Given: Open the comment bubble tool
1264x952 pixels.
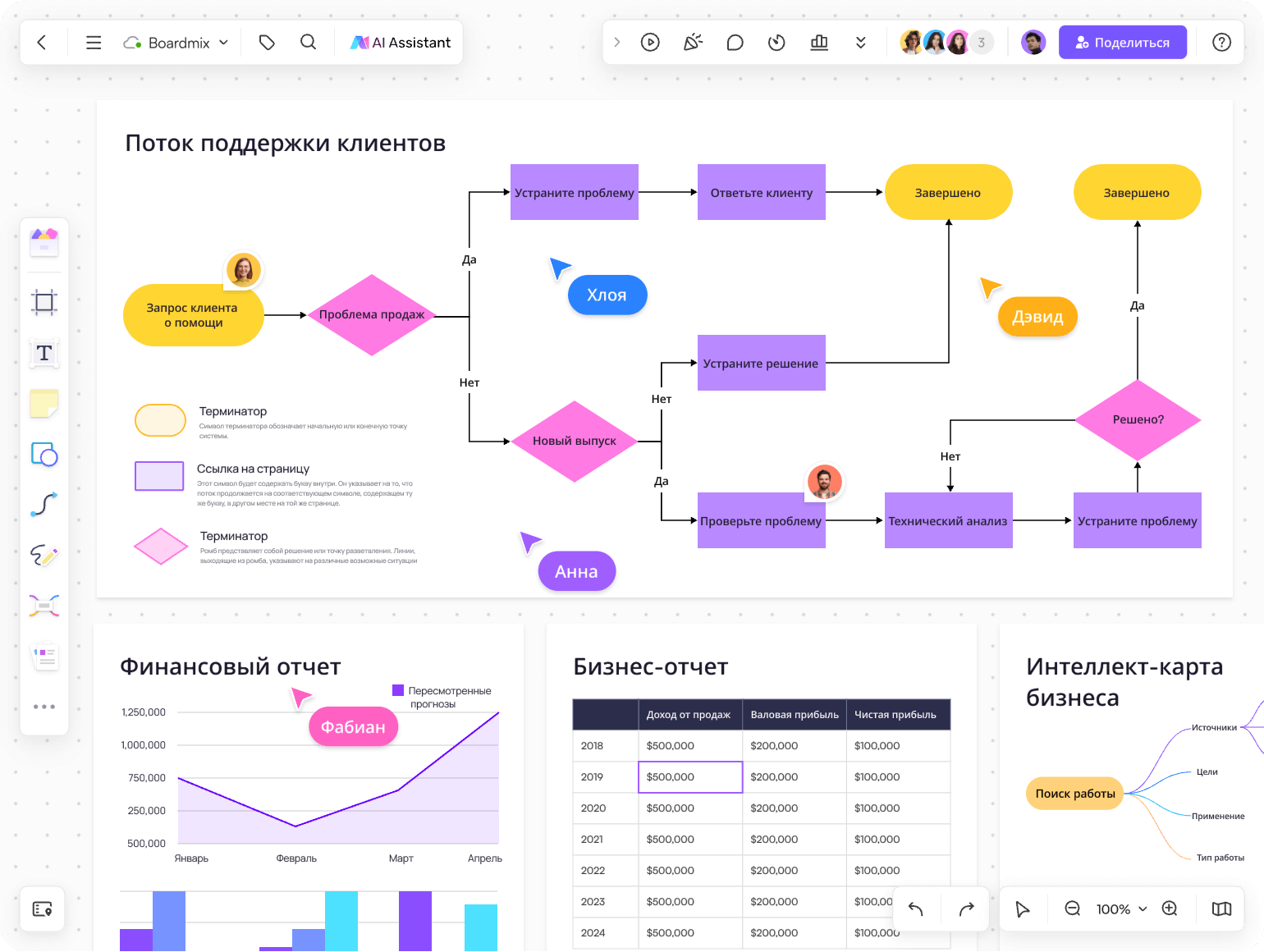Looking at the screenshot, I should 735,42.
